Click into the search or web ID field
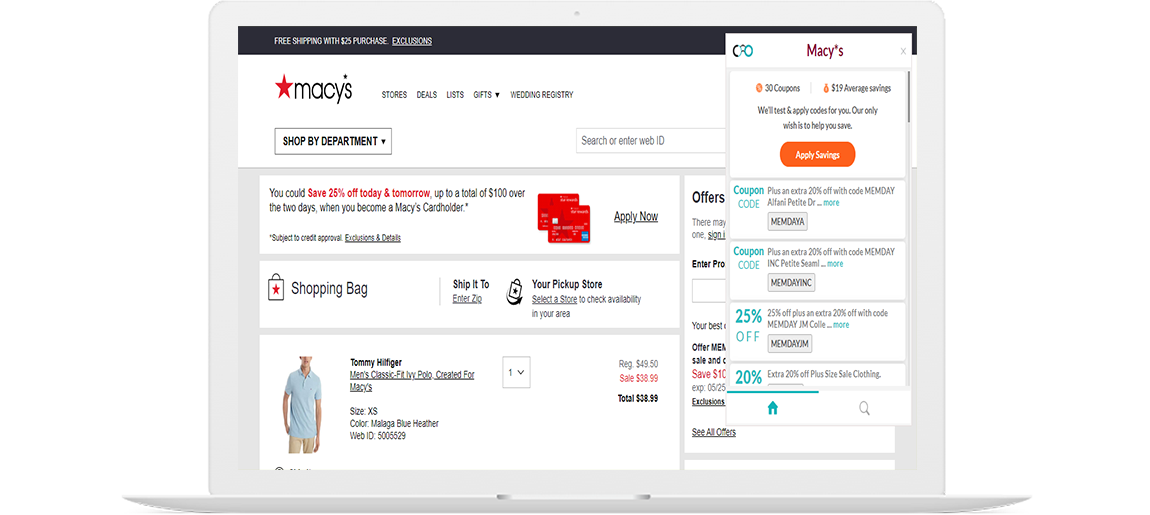Viewport: 1150px width, 515px height. click(x=651, y=140)
